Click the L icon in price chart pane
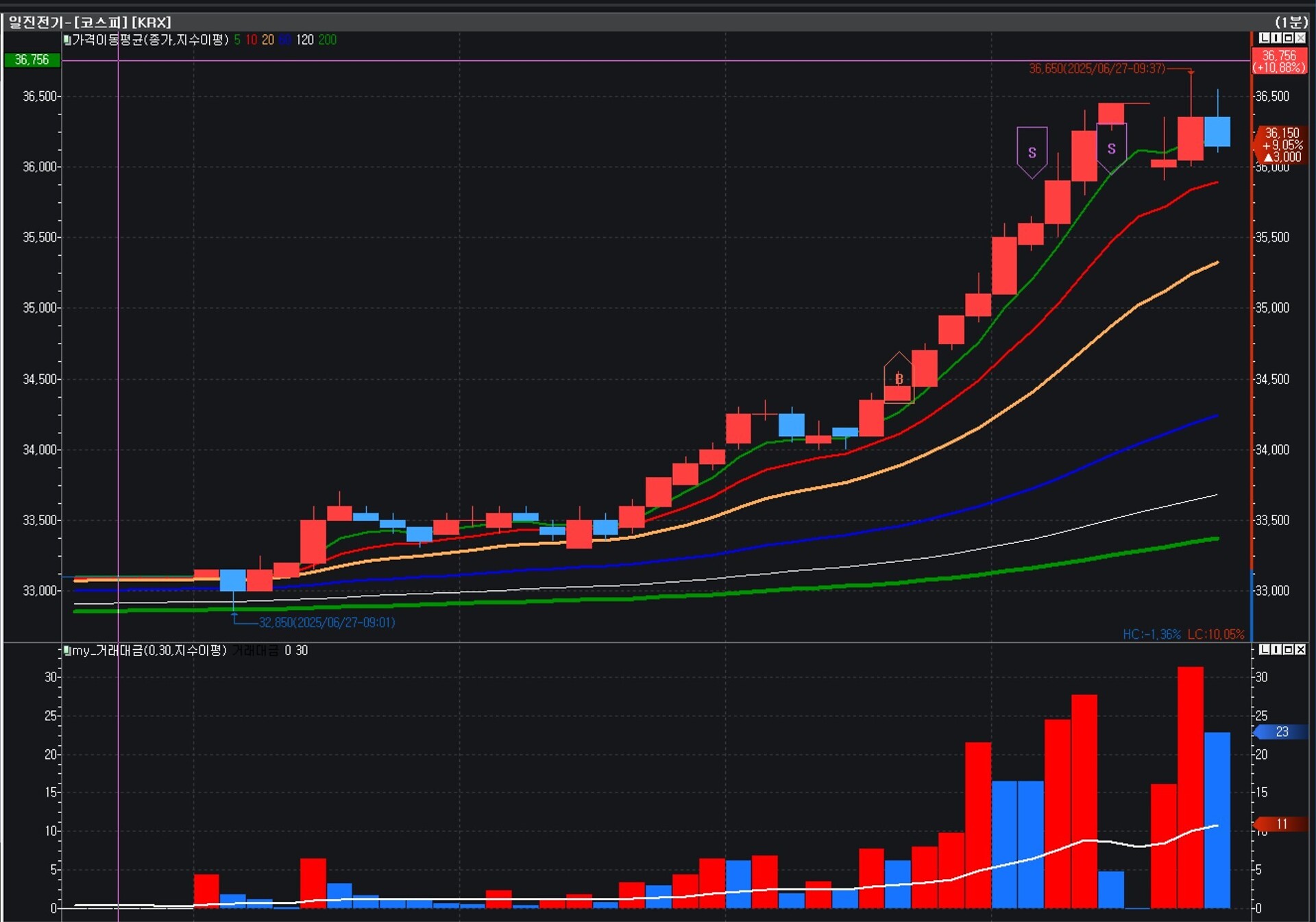 coord(1265,38)
